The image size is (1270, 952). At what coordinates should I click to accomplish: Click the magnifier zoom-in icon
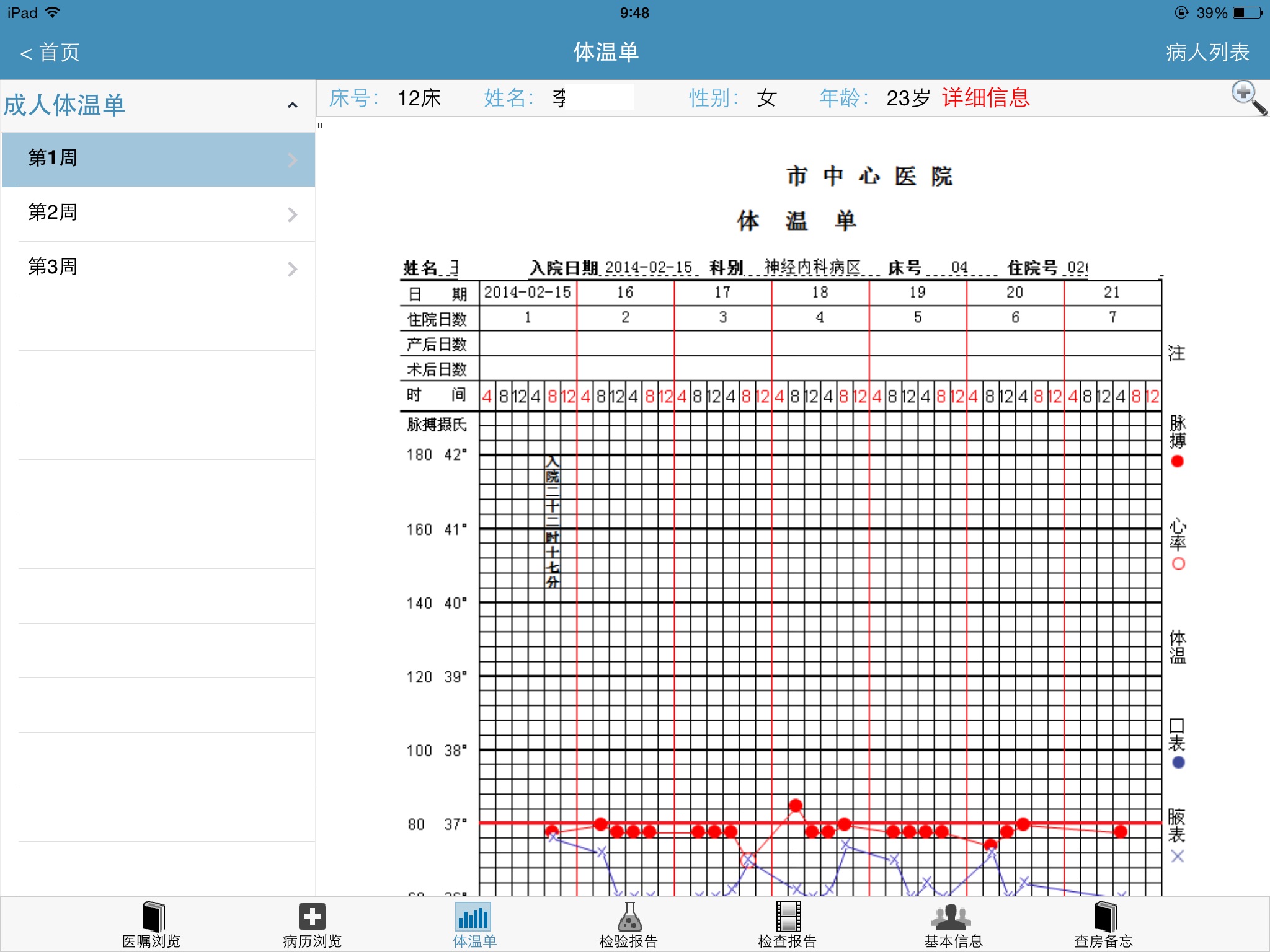point(1249,98)
